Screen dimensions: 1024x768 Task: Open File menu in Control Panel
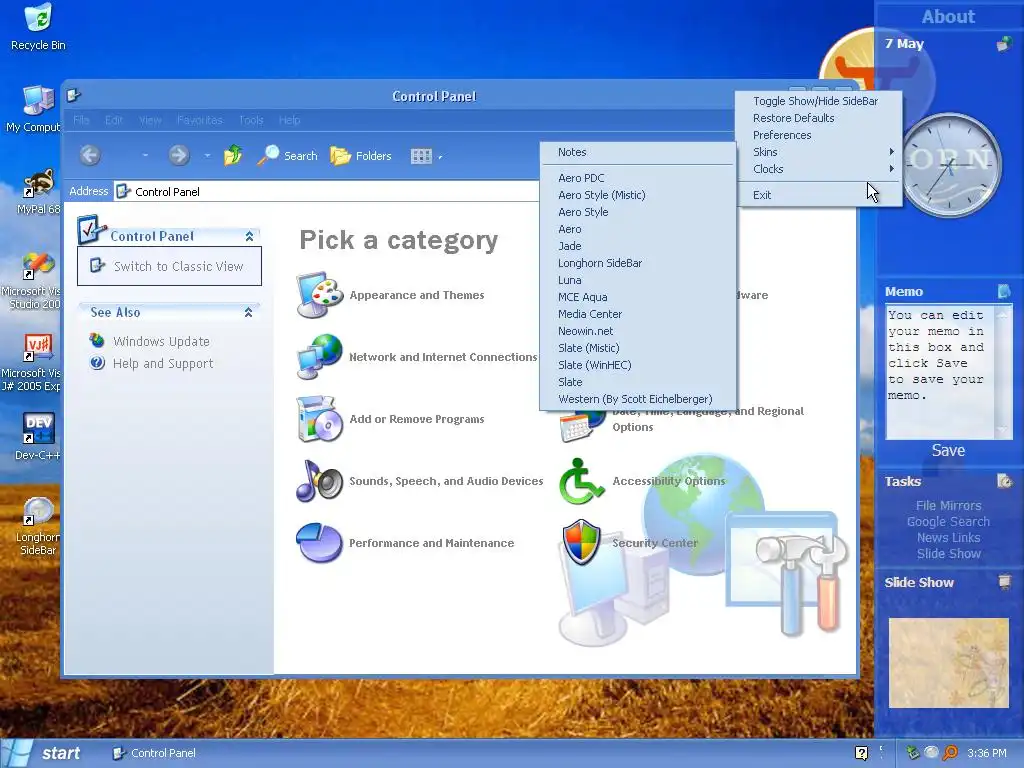[x=81, y=120]
